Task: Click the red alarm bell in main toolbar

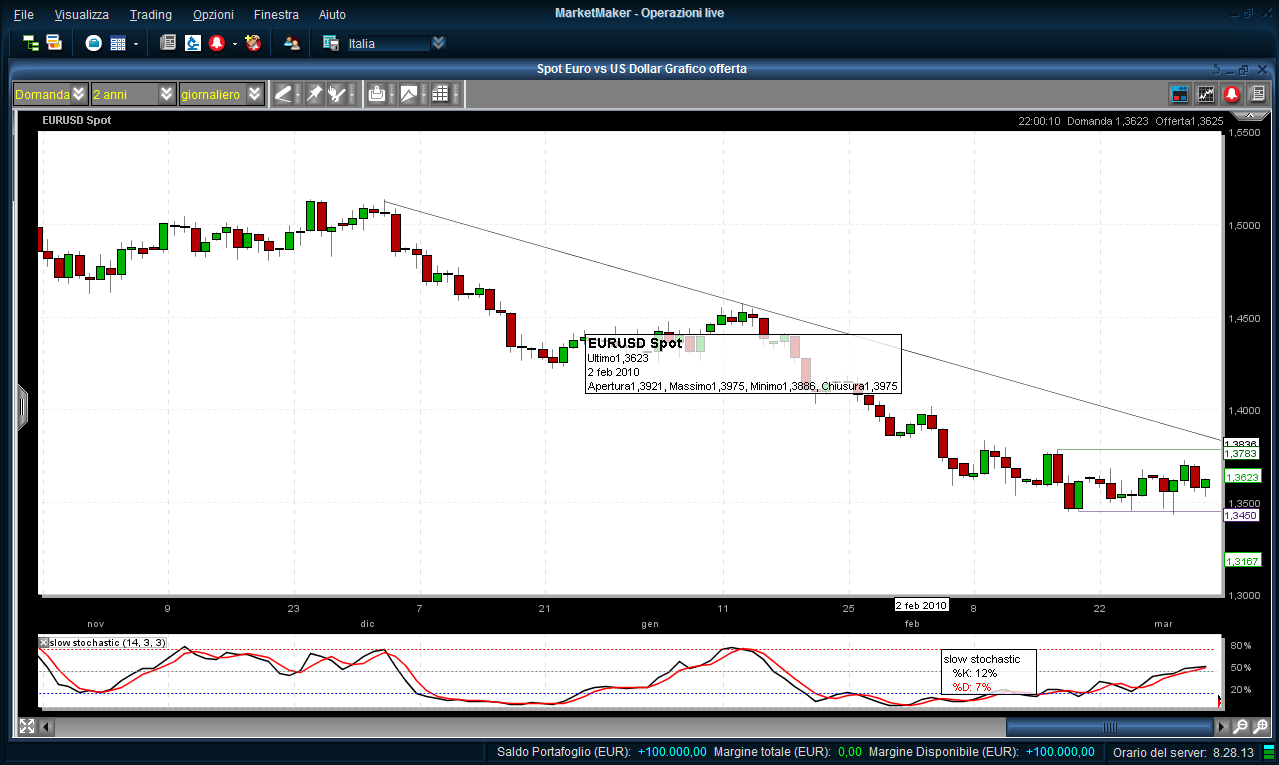Action: pos(216,43)
